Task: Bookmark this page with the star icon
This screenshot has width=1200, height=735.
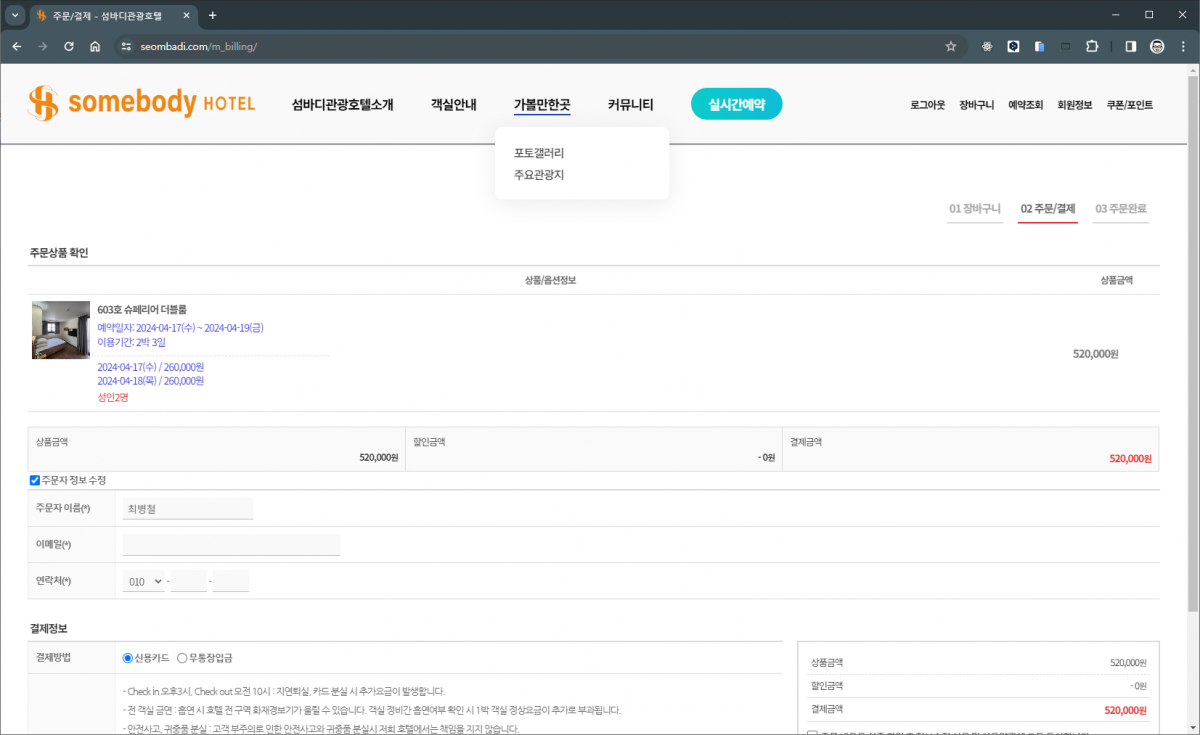Action: [951, 46]
